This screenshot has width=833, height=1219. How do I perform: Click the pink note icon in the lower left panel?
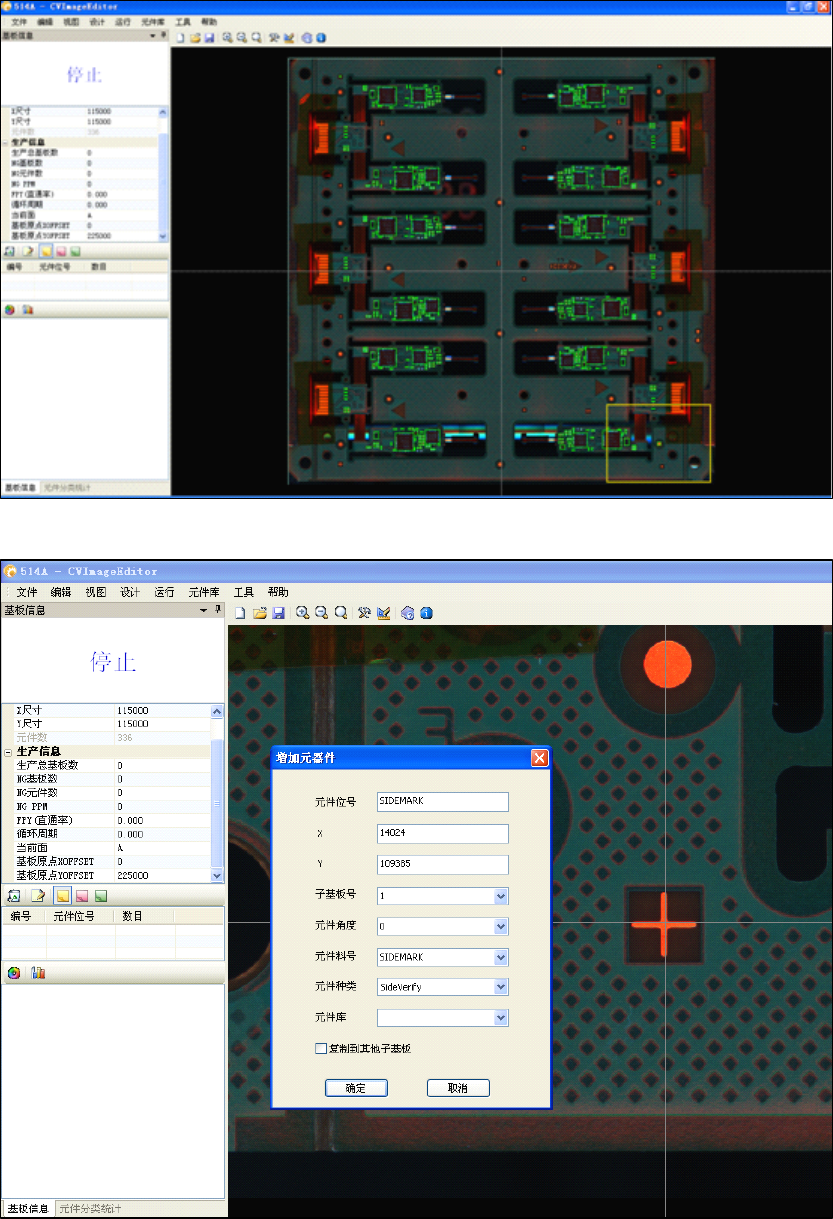pyautogui.click(x=82, y=895)
